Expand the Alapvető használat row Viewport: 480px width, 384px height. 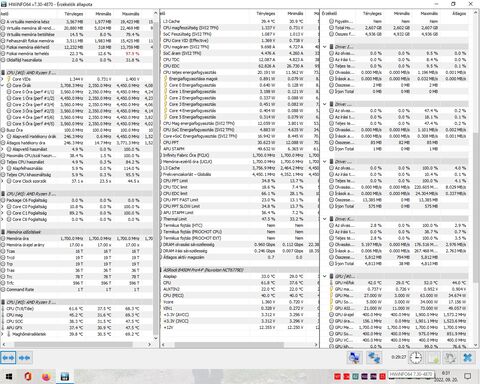(3, 149)
